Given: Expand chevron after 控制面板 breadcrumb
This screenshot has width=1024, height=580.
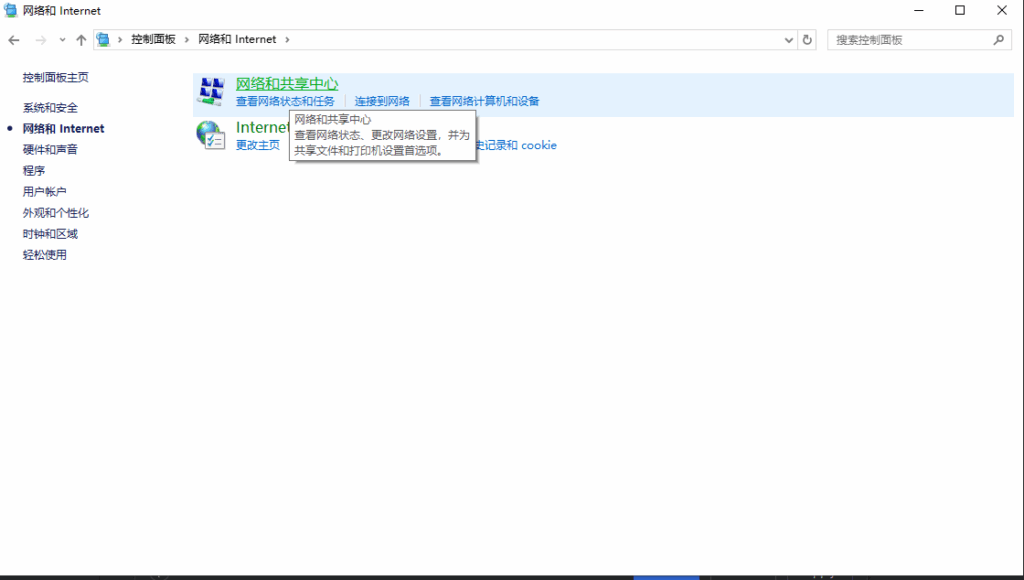Looking at the screenshot, I should (187, 40).
